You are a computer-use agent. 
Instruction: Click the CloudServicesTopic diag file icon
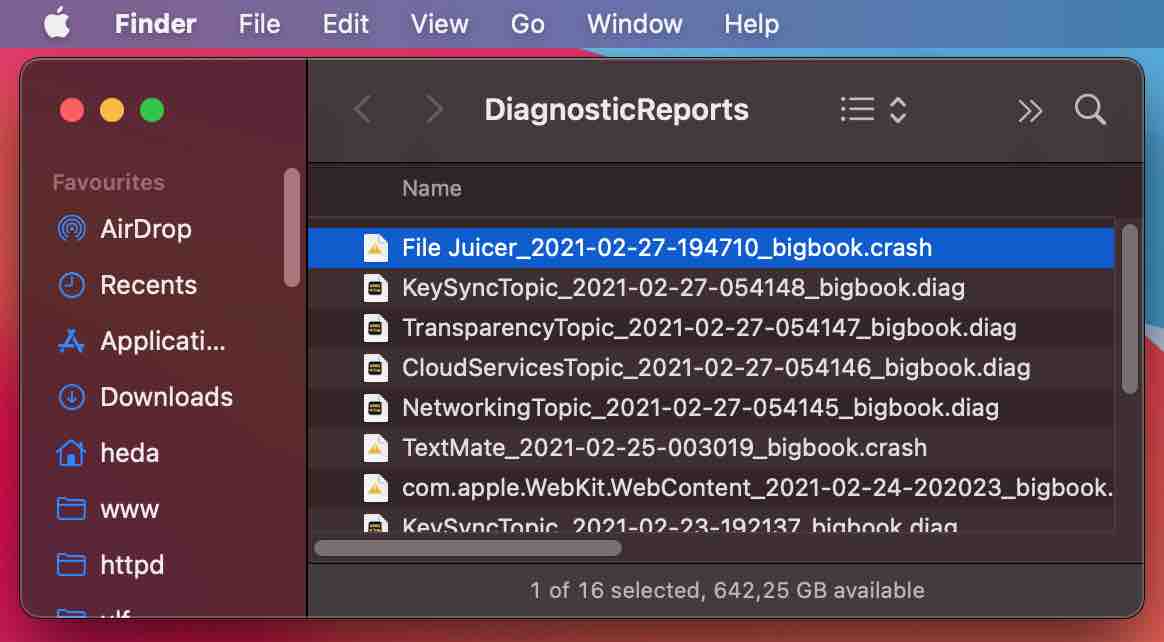[x=376, y=368]
